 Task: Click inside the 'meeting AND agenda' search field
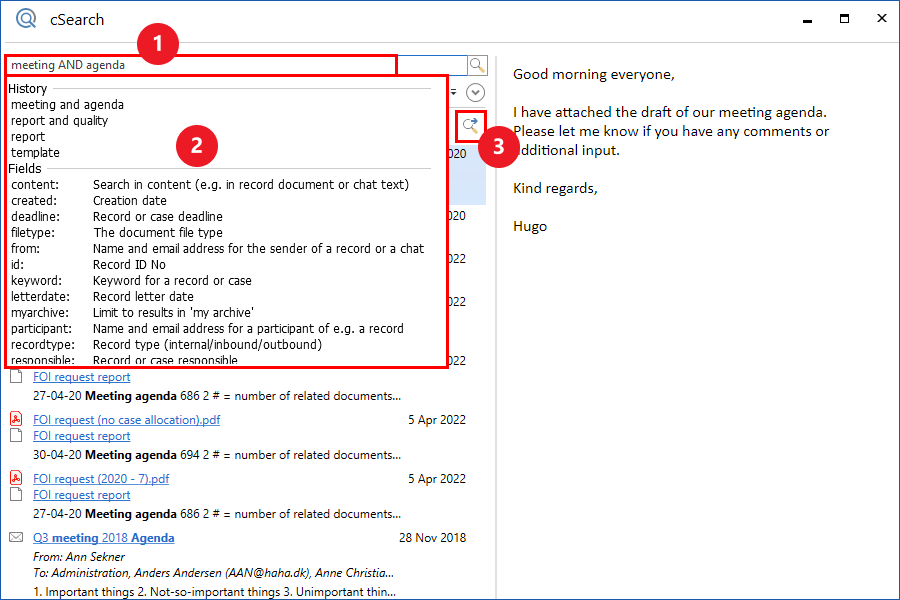200,65
